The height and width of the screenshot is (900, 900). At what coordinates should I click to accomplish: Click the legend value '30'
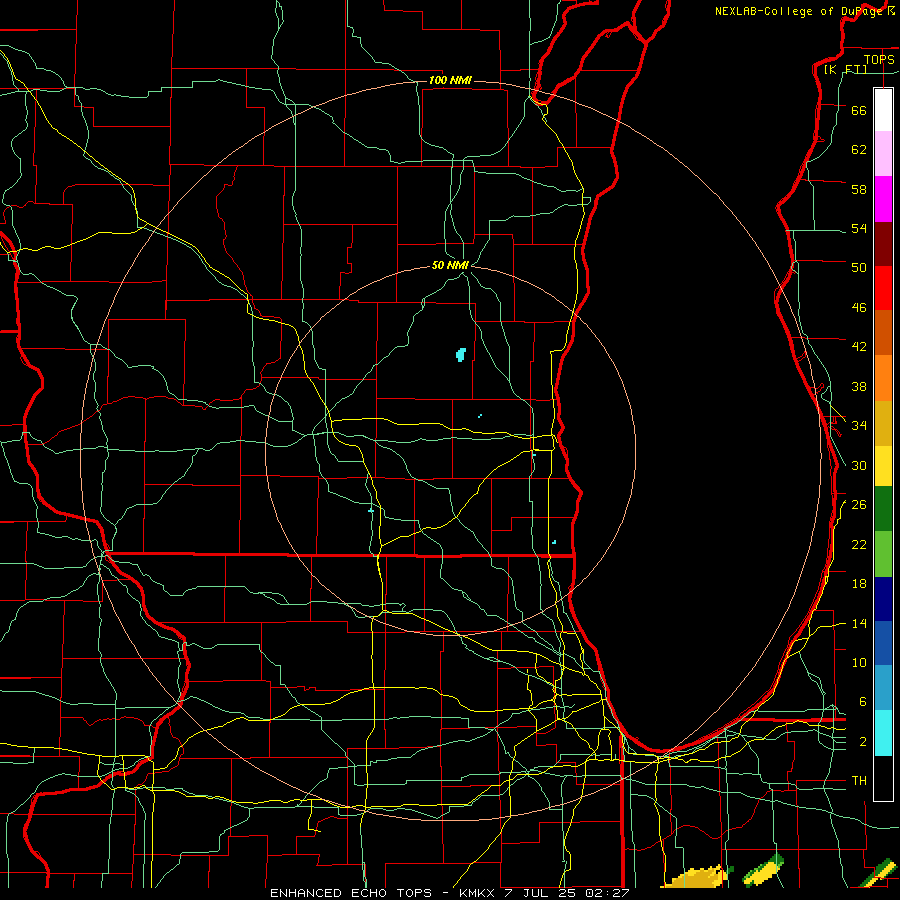tap(859, 465)
